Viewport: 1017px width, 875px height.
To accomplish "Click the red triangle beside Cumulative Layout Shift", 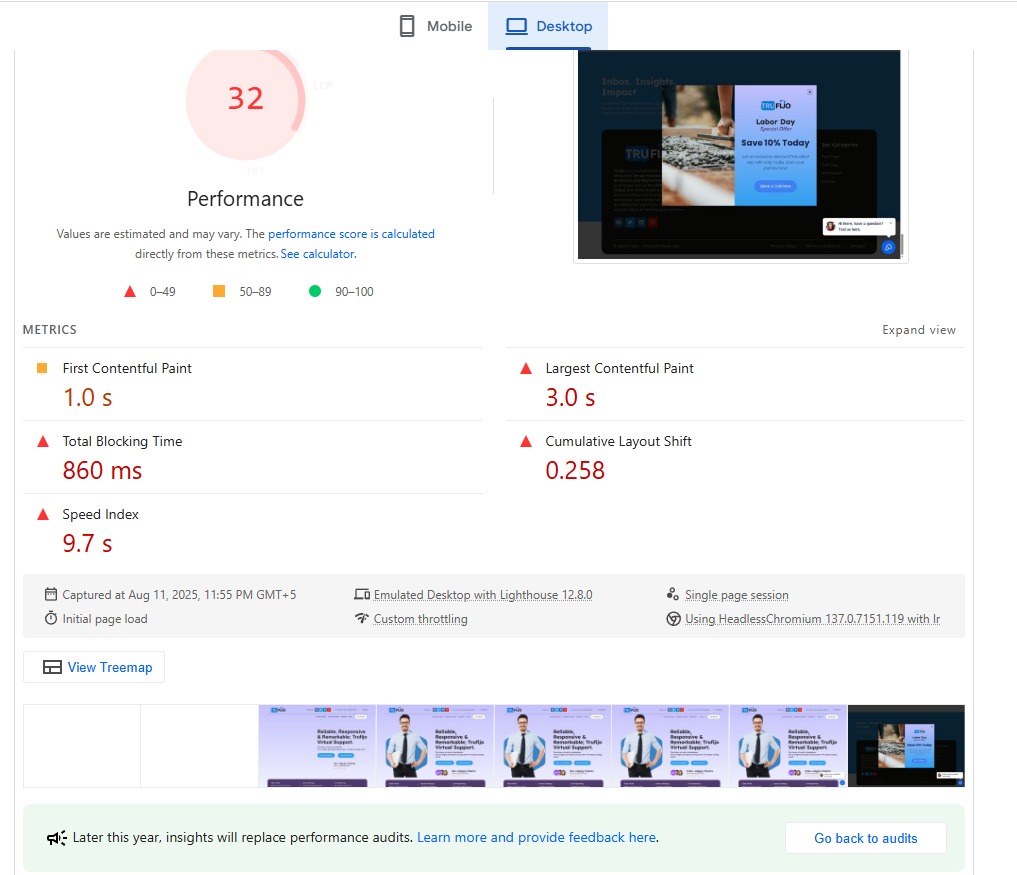I will [x=526, y=442].
